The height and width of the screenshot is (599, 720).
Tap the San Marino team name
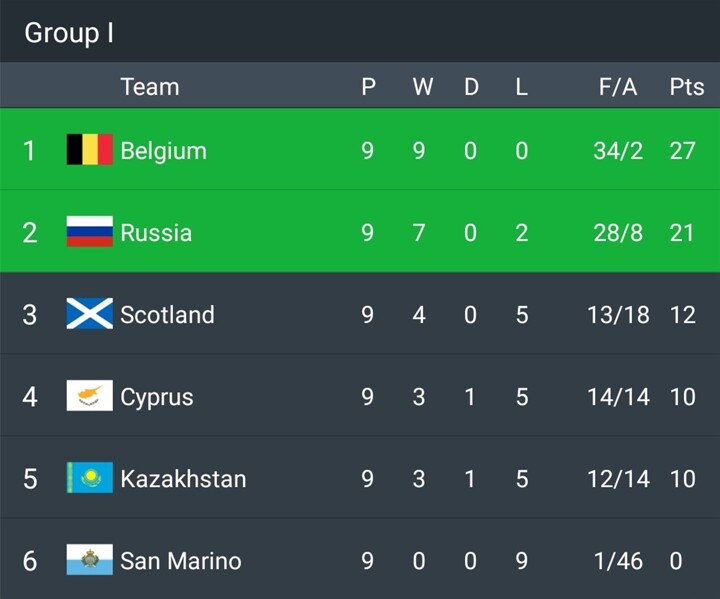coord(181,561)
